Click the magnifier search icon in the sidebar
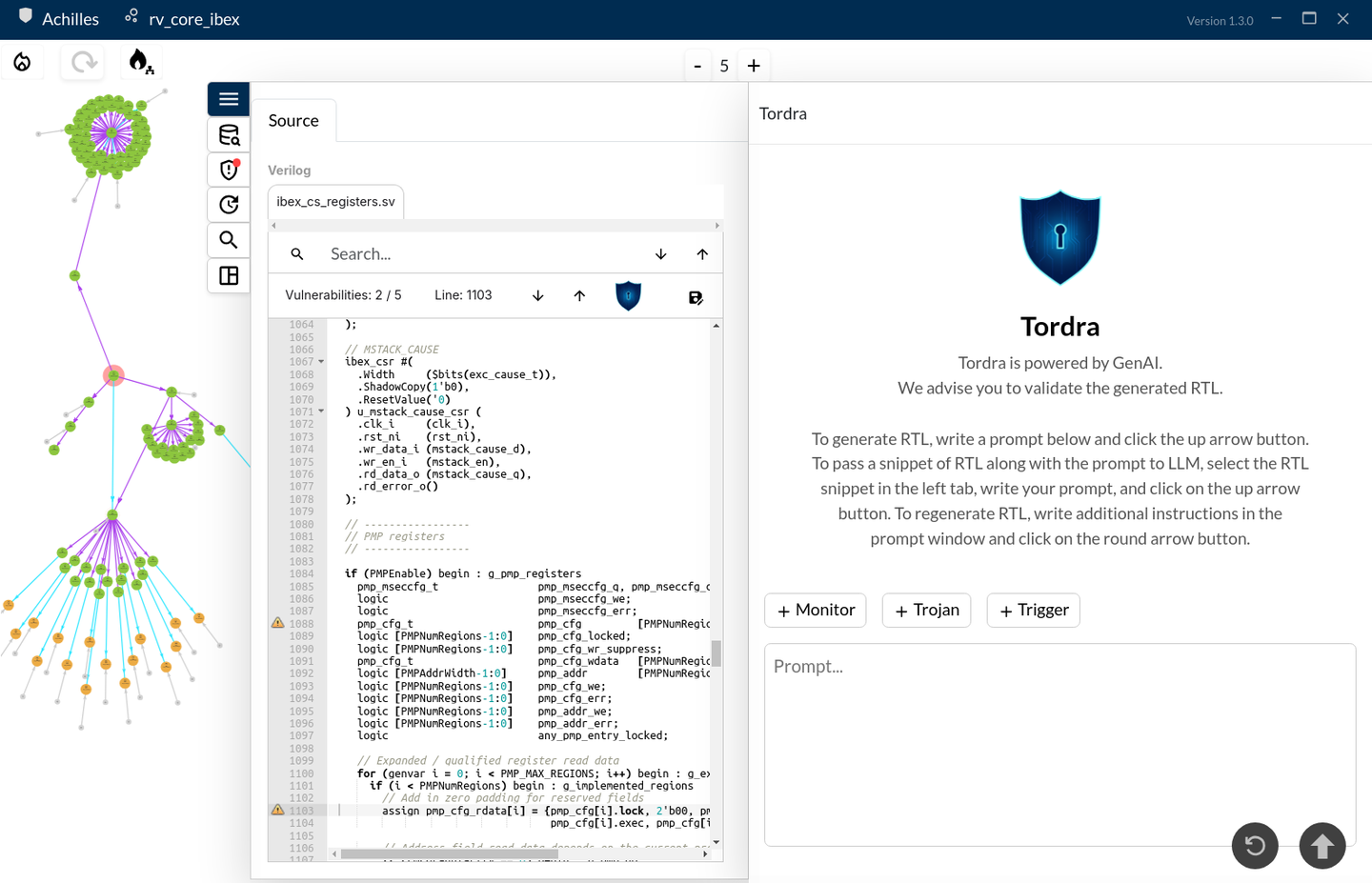The image size is (1372, 883). tap(229, 240)
